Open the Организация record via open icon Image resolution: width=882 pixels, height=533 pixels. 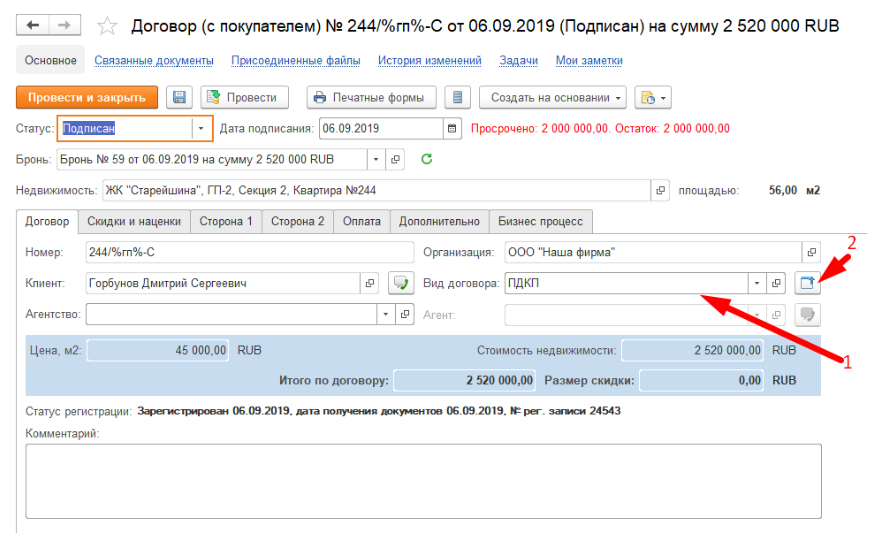[812, 252]
